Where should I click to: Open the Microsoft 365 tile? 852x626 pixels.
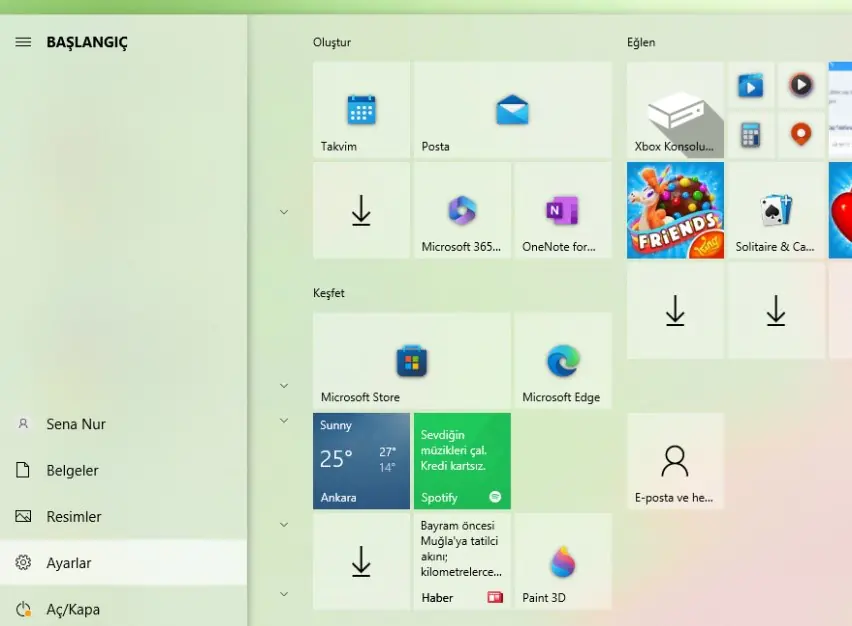pyautogui.click(x=462, y=210)
